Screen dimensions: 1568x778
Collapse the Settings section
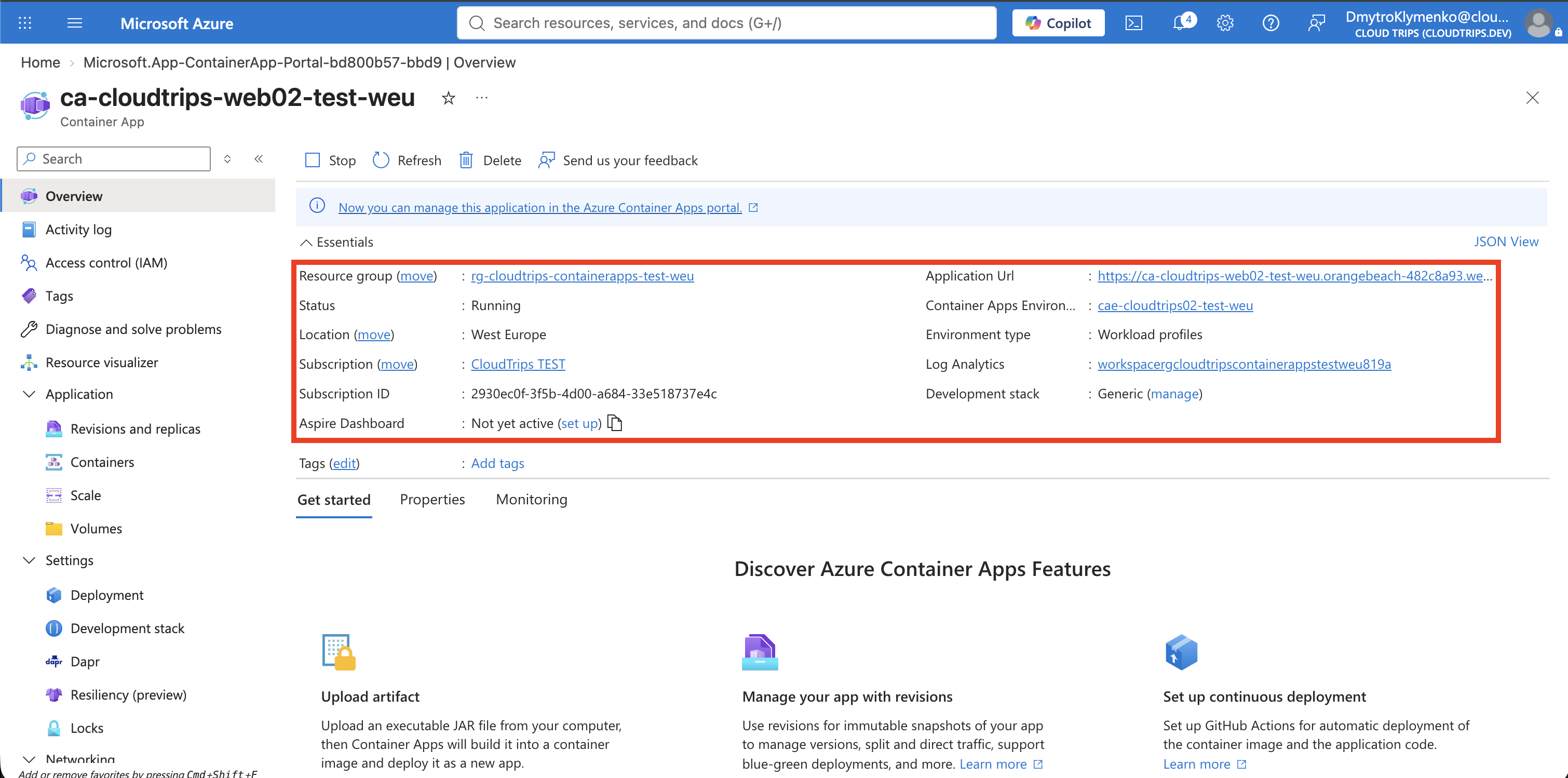tap(29, 560)
